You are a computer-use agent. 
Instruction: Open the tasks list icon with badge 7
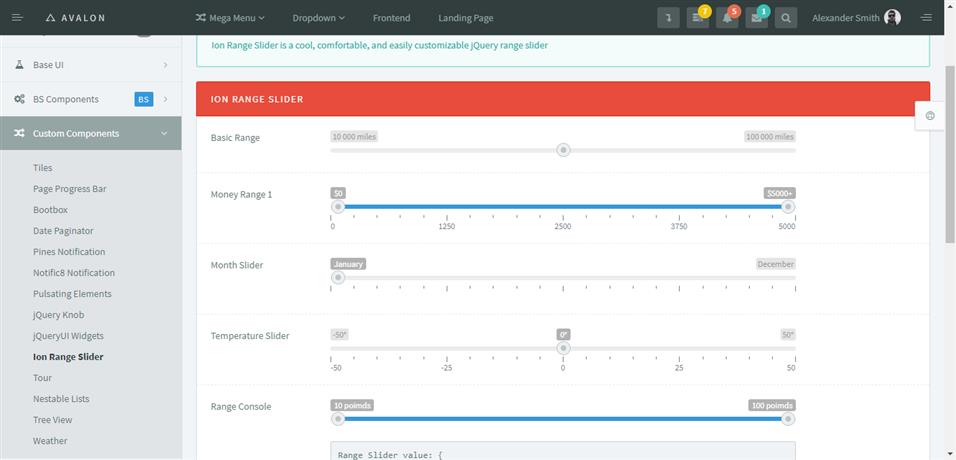click(697, 18)
